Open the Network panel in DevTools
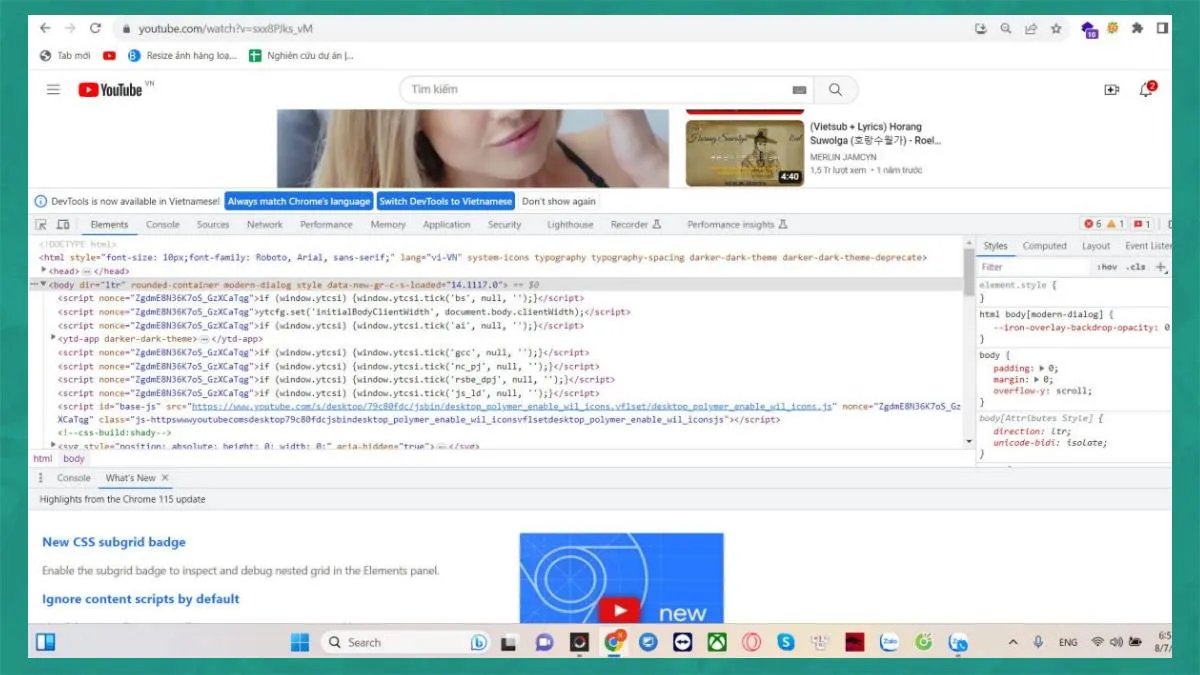This screenshot has width=1200, height=675. click(264, 224)
